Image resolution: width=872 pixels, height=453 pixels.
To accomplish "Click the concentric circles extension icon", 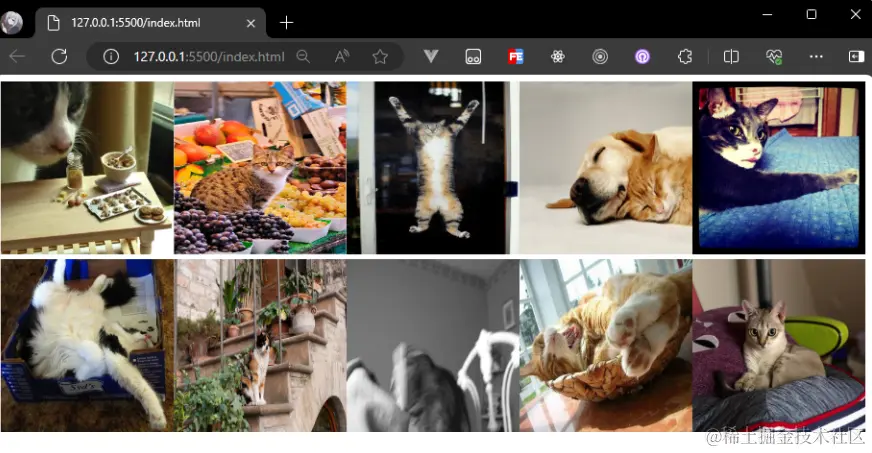I will [600, 56].
